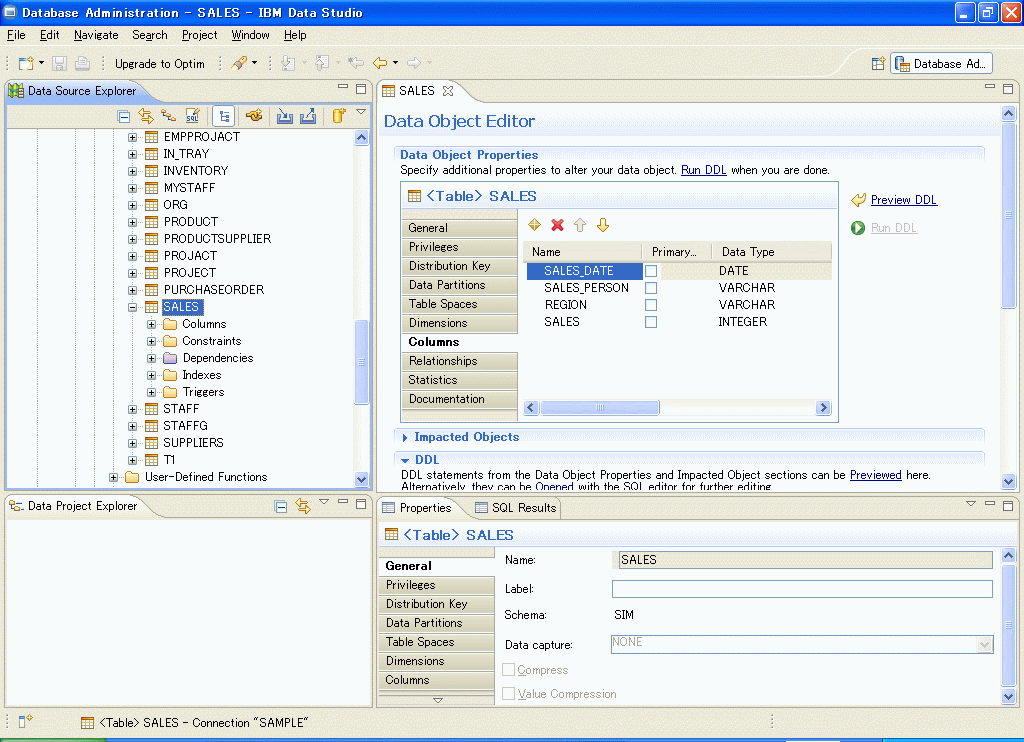Select the Database Ad... perspective icon

coord(940,63)
